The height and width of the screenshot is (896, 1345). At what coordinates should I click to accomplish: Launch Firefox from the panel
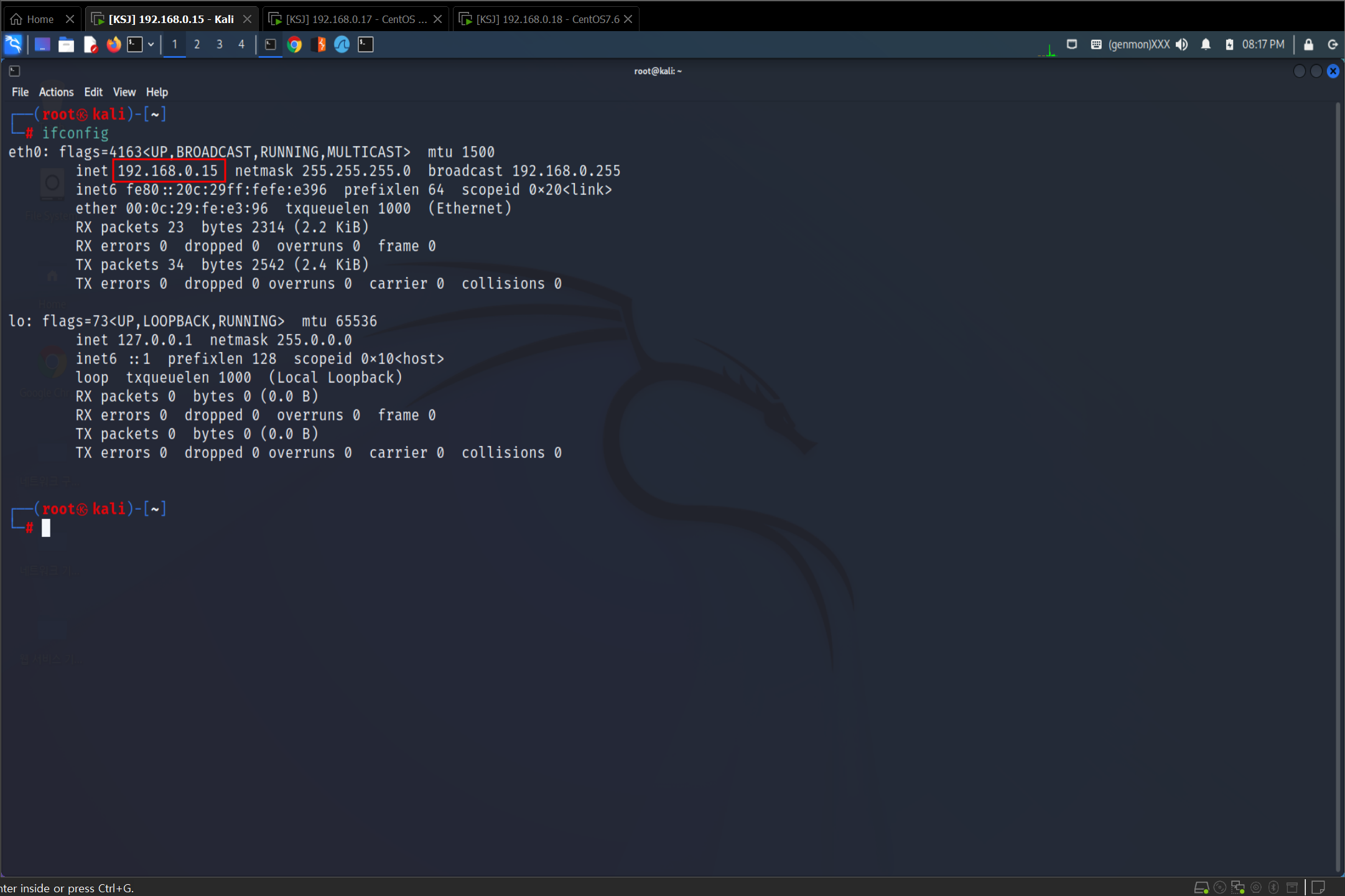pos(113,44)
